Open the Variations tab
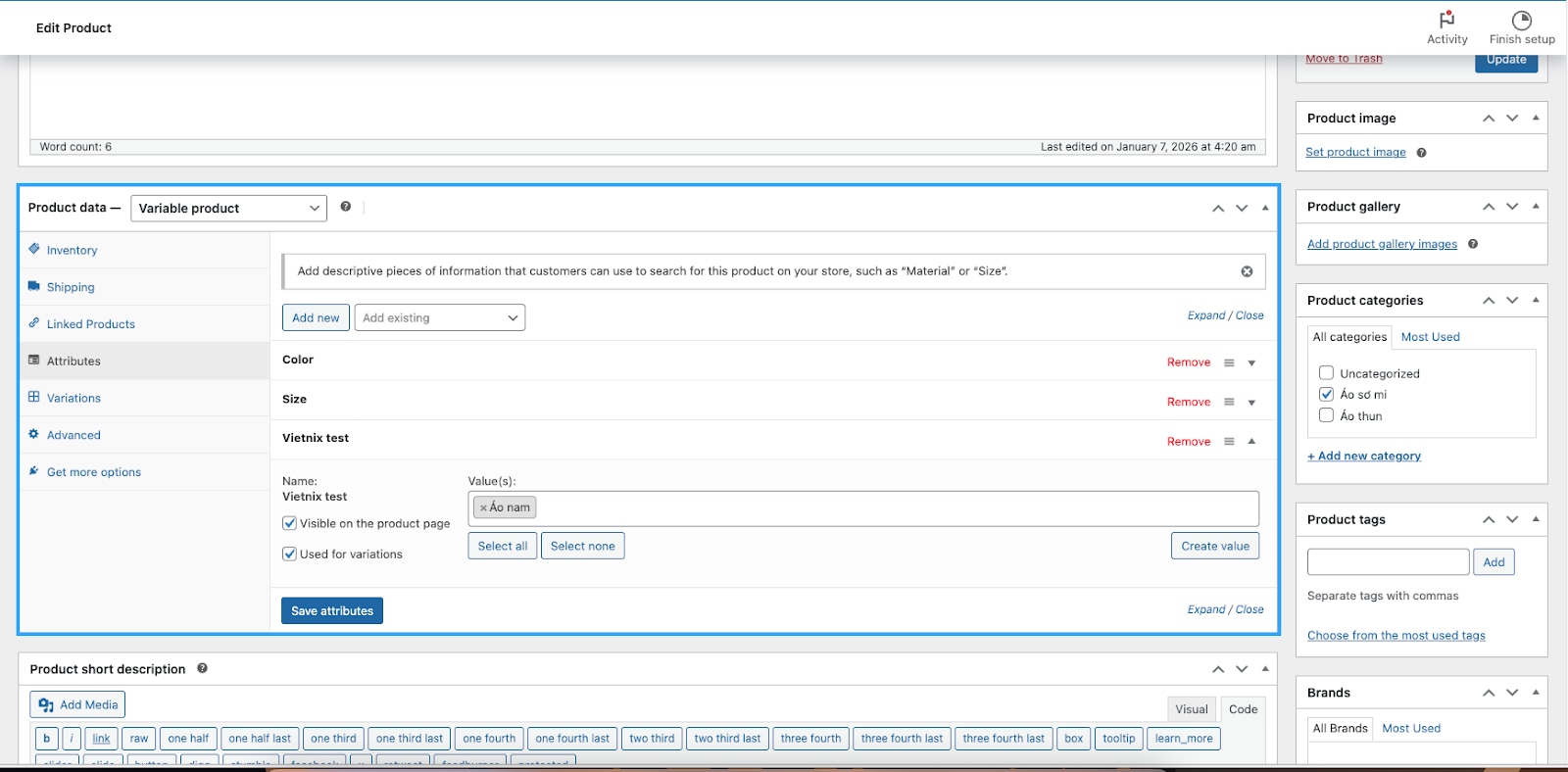 point(73,398)
